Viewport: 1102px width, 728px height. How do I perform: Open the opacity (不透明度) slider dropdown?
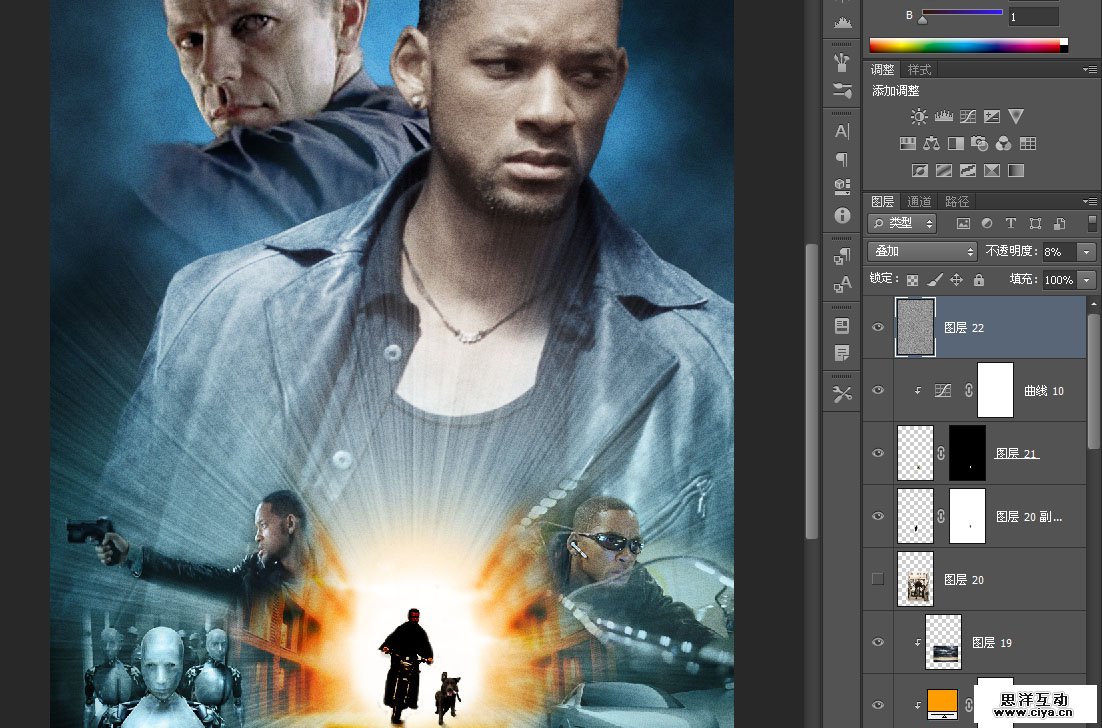[1087, 252]
